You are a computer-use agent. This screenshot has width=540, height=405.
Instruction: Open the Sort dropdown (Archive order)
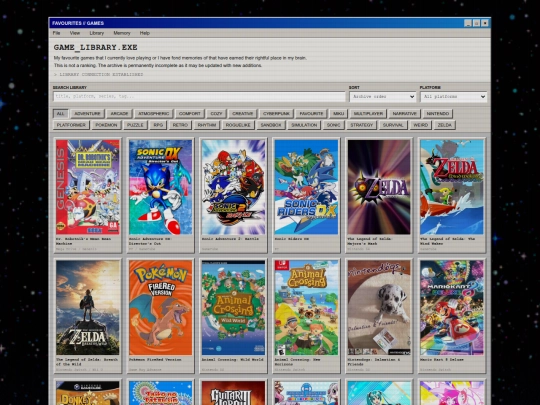pos(383,96)
